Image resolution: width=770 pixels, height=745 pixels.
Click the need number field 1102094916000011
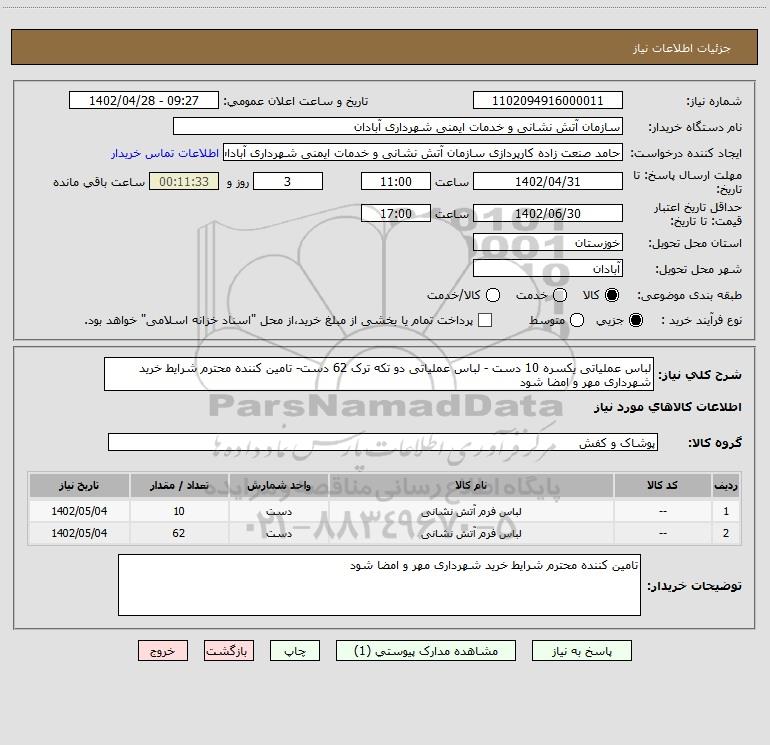[x=548, y=101]
